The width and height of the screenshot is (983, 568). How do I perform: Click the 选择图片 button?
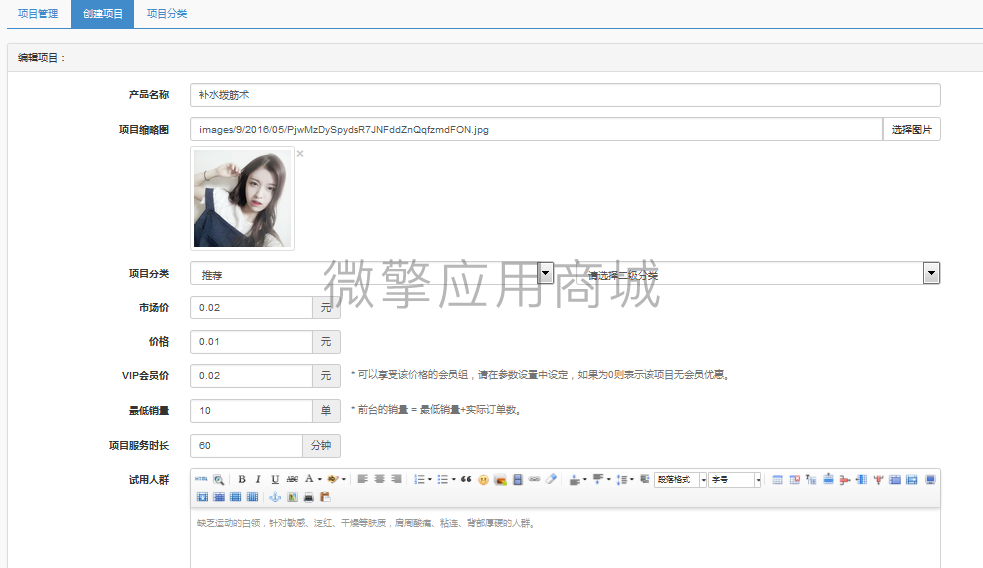pyautogui.click(x=912, y=129)
